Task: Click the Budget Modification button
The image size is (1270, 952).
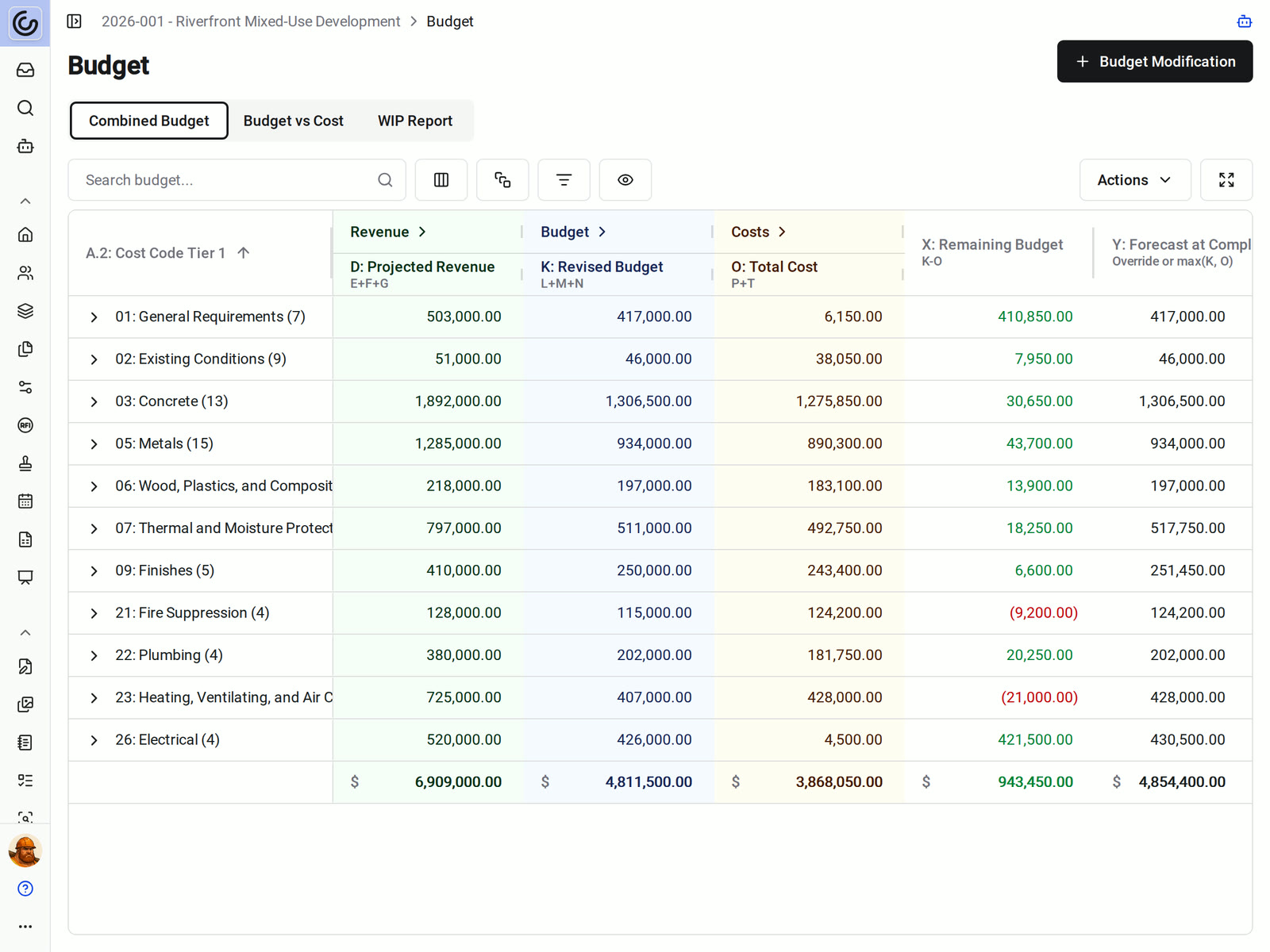Action: click(x=1155, y=61)
